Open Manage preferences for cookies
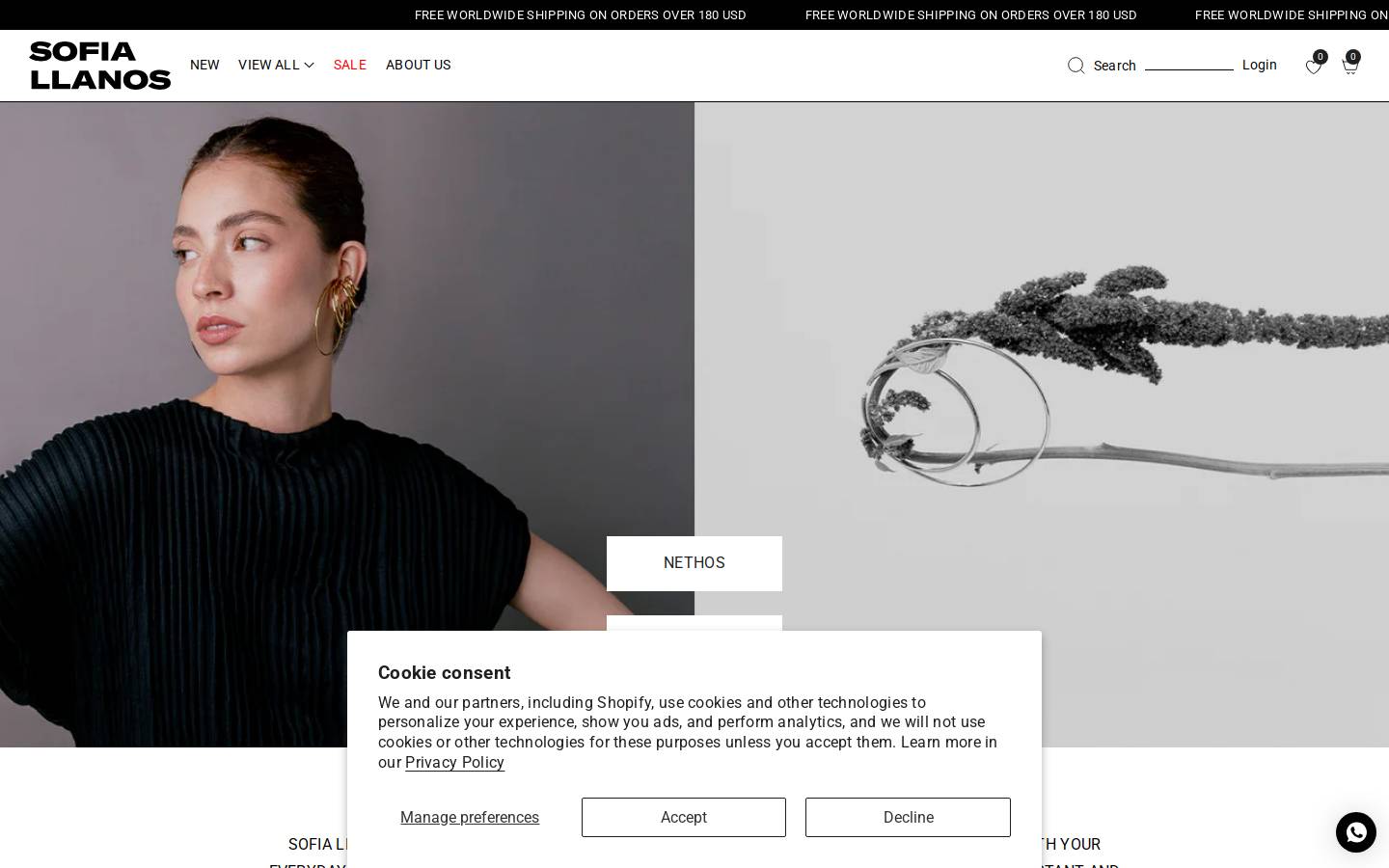This screenshot has width=1389, height=868. coord(470,817)
